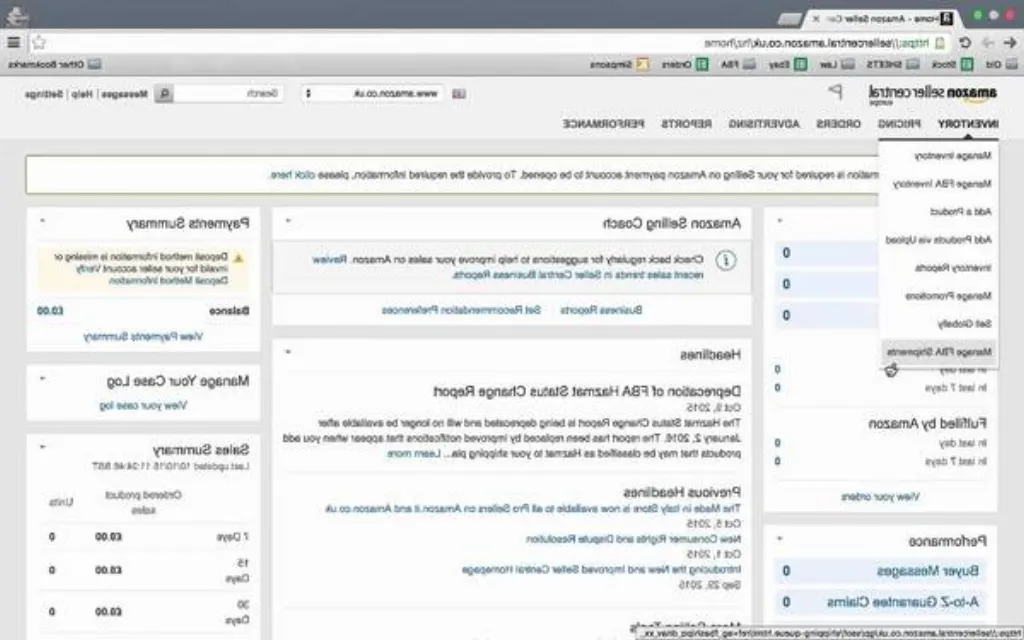The width and height of the screenshot is (1024, 640).
Task: Reload the page with the refresh icon
Action: 965,42
